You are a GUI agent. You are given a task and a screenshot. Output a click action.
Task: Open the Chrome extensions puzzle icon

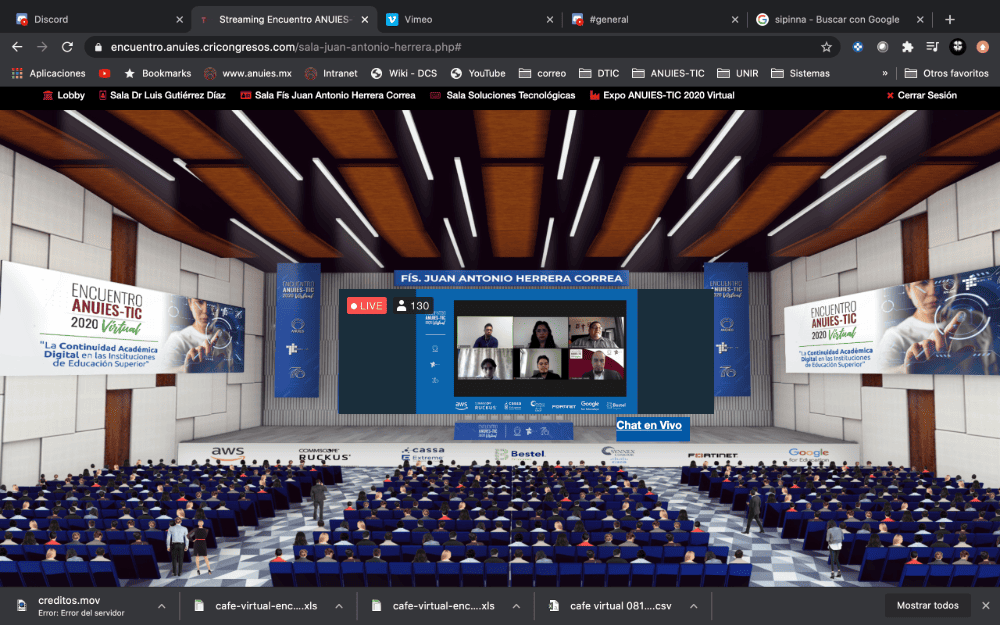[907, 47]
